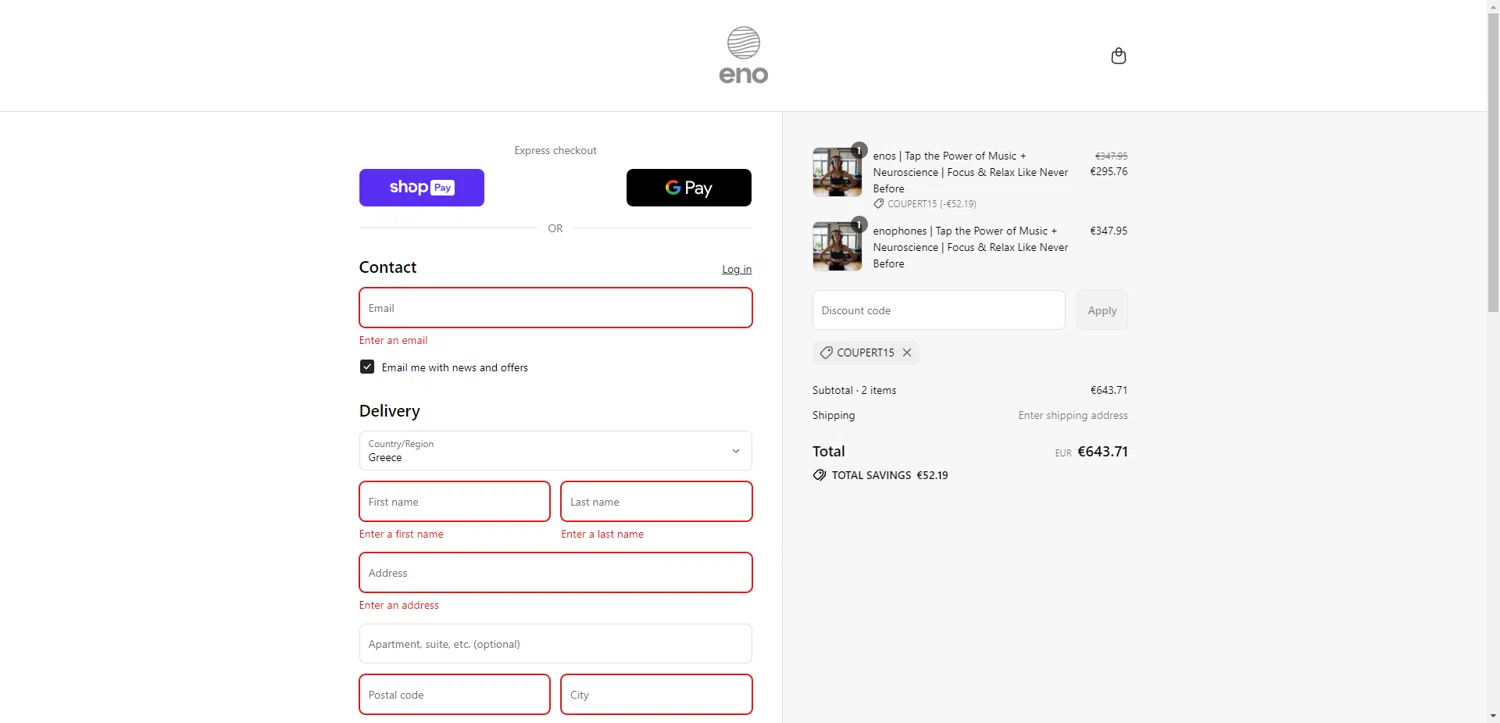Image resolution: width=1500 pixels, height=723 pixels.
Task: Click the tag icon in the COUPERT15 chip
Action: pyautogui.click(x=826, y=352)
